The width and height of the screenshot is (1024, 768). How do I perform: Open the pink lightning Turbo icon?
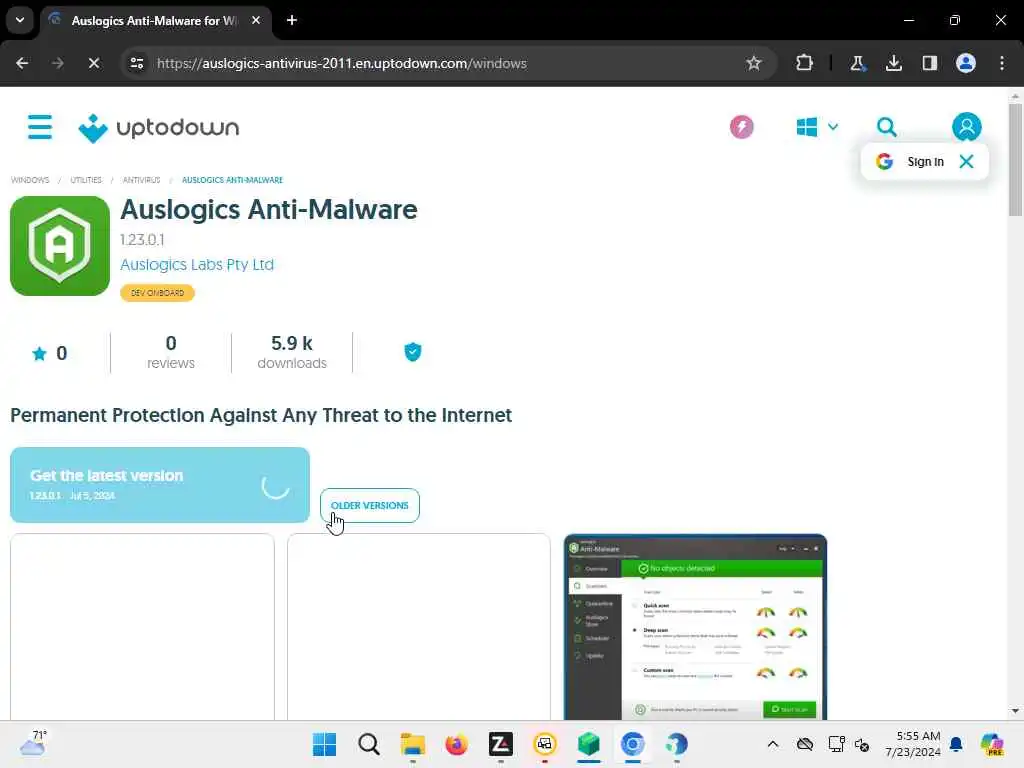point(741,127)
